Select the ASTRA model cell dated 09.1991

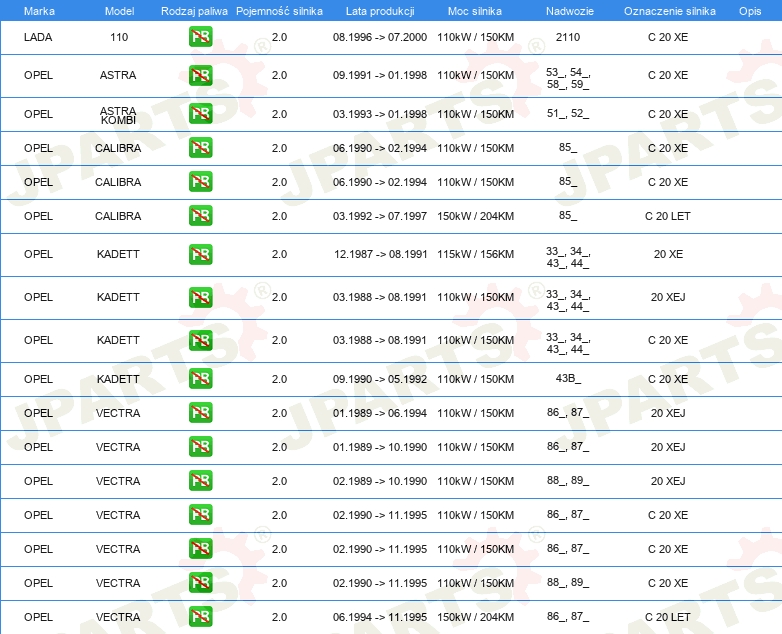118,75
